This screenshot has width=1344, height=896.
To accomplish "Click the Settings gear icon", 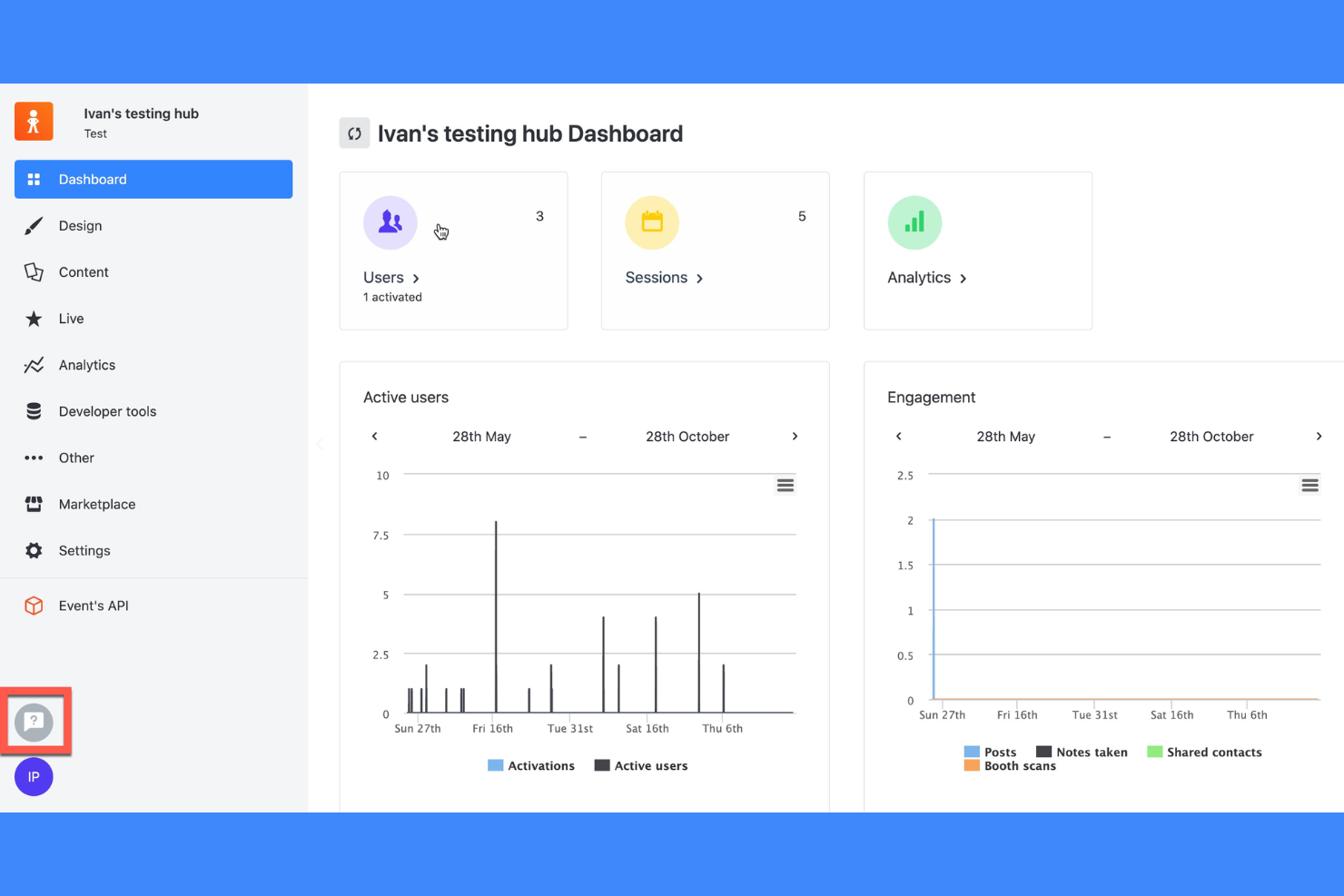I will click(x=34, y=551).
